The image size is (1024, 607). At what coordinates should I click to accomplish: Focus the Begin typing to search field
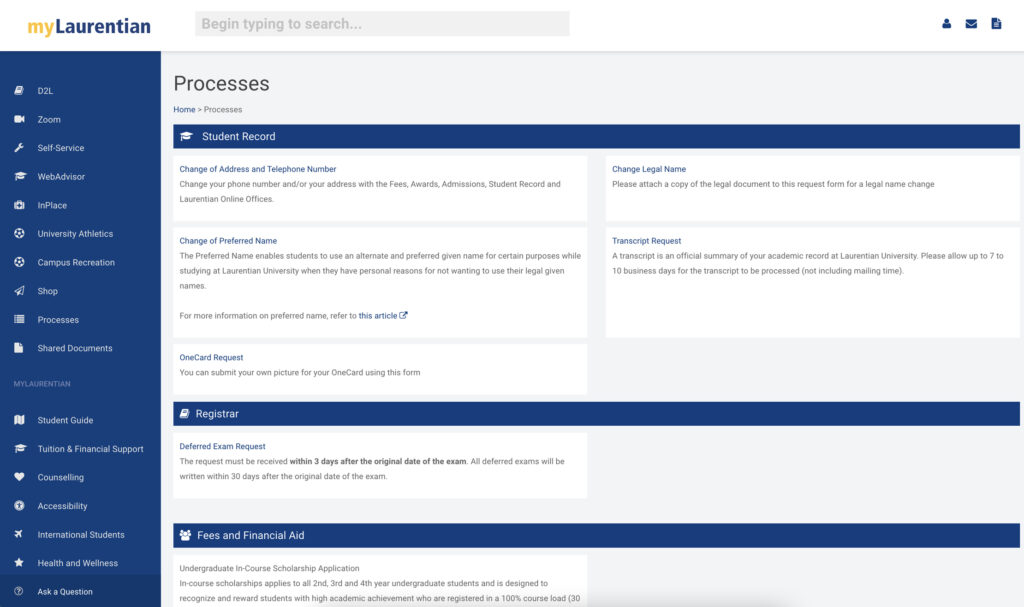point(382,24)
